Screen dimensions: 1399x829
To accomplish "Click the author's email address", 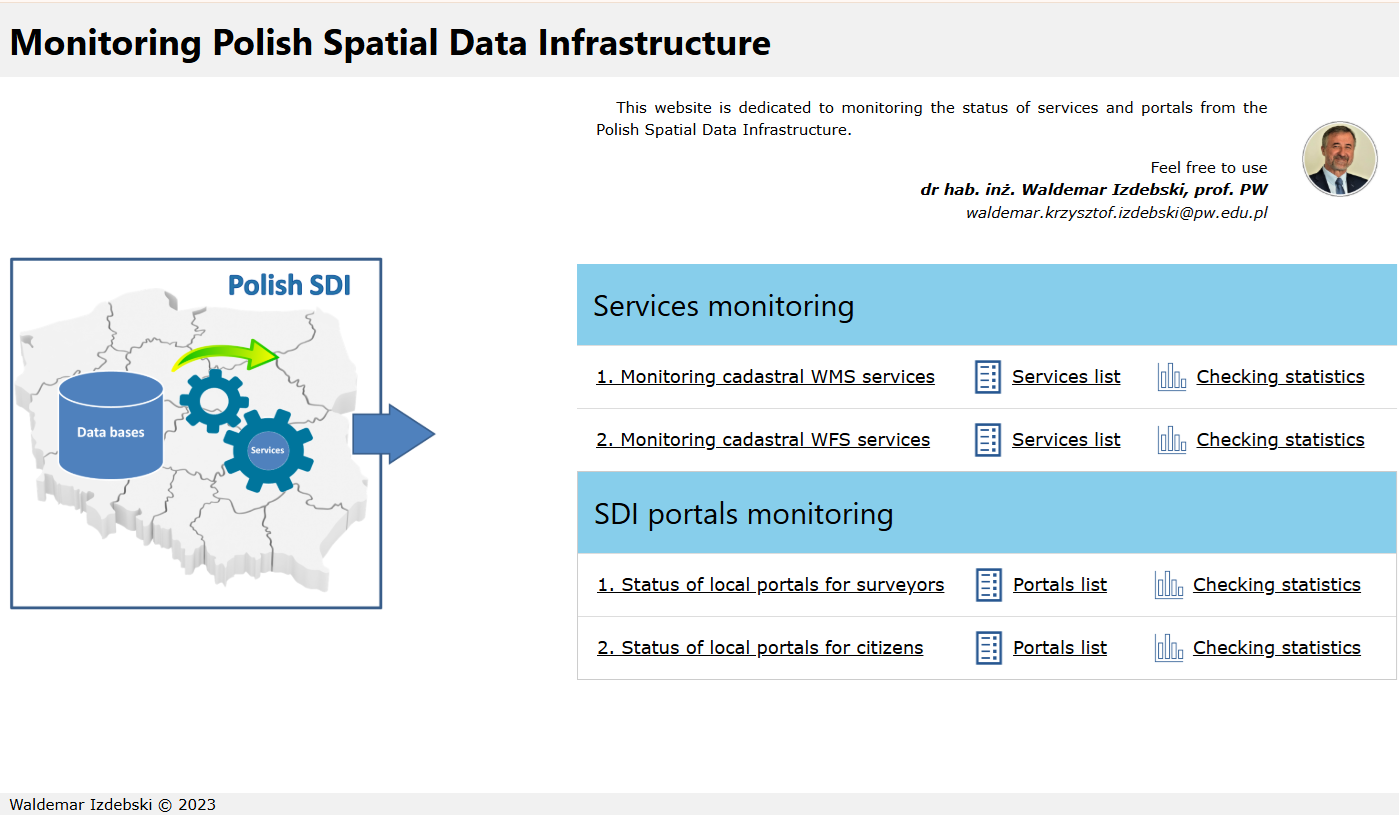I will point(1116,213).
